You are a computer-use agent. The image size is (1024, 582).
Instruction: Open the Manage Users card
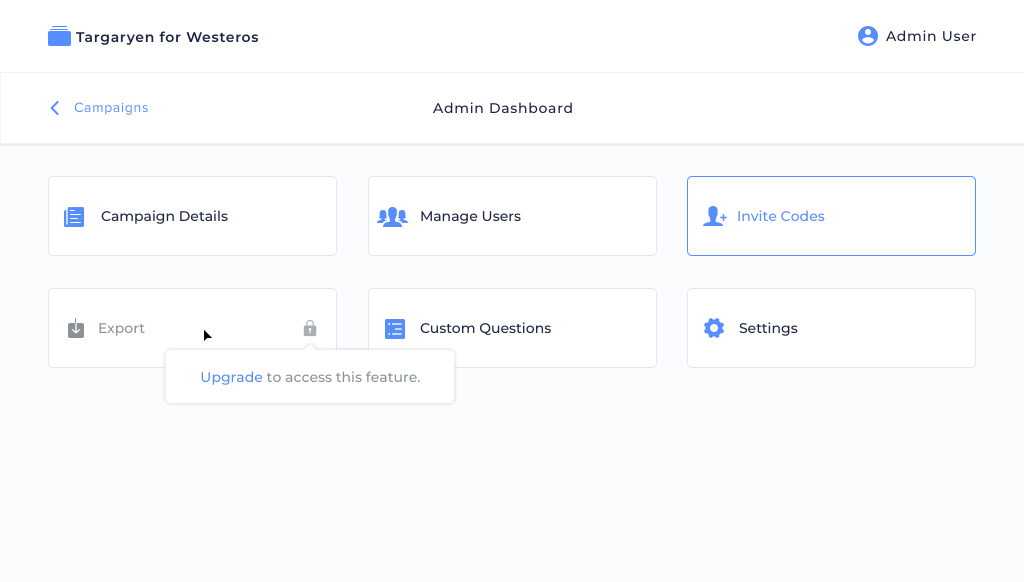(512, 216)
